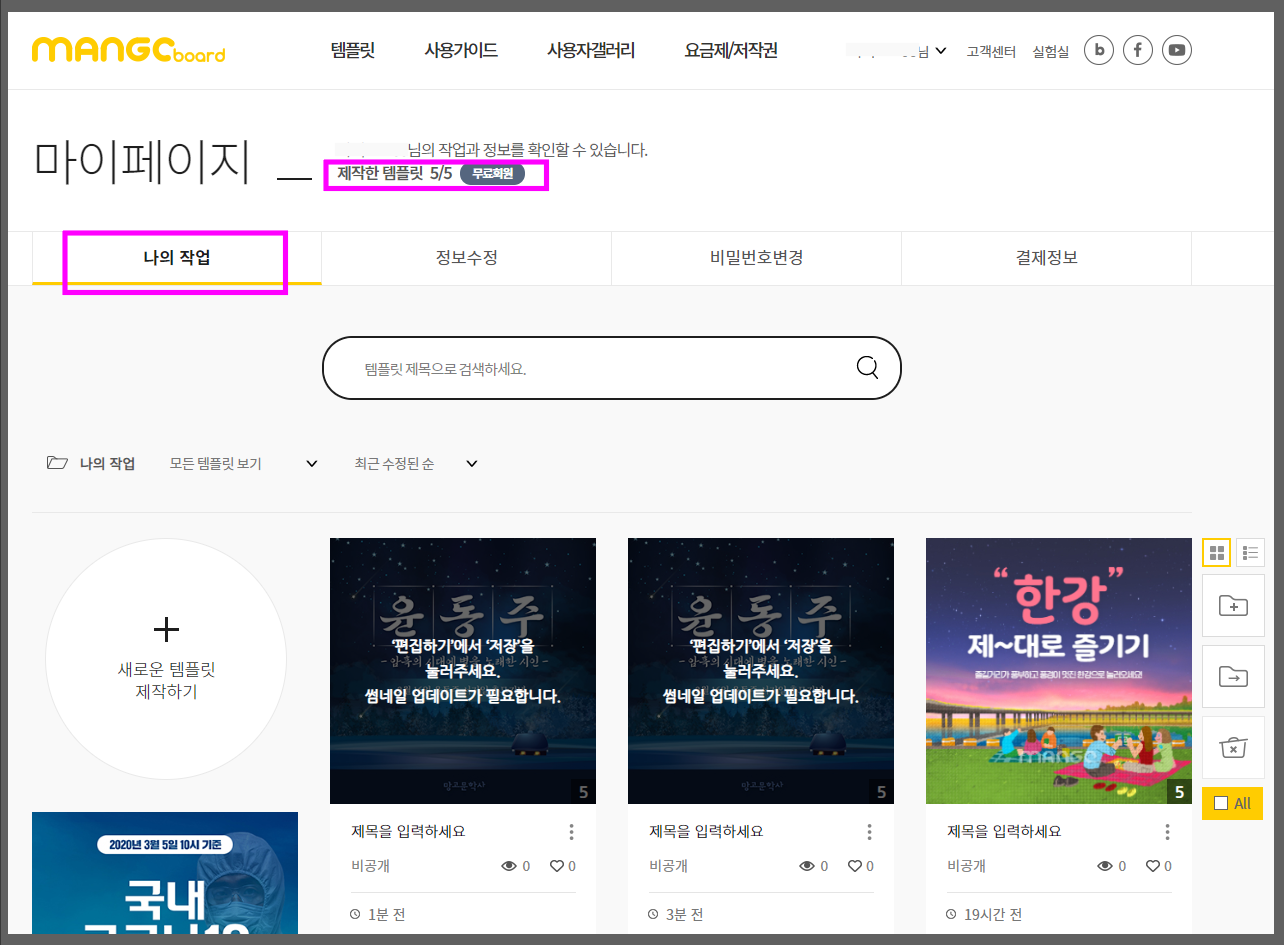Open 윤동주 thumbnail edited 1분 전
The height and width of the screenshot is (945, 1284).
[x=463, y=671]
